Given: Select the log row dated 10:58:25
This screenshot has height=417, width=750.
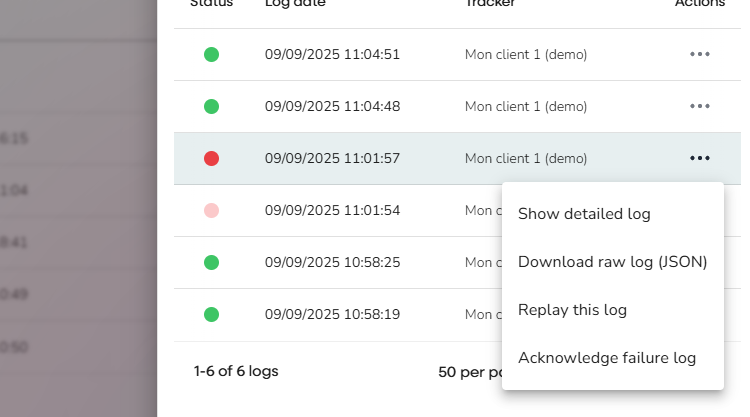Looking at the screenshot, I should [332, 262].
